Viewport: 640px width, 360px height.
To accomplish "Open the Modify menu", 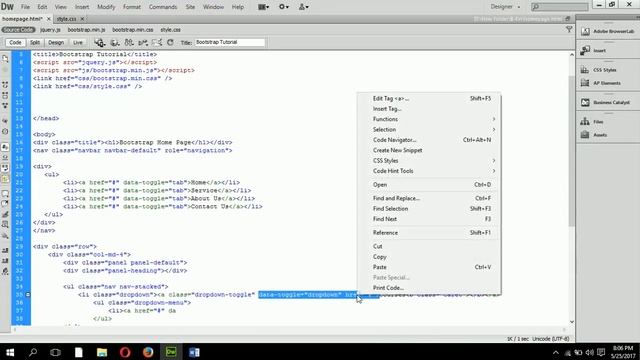I will (106, 7).
